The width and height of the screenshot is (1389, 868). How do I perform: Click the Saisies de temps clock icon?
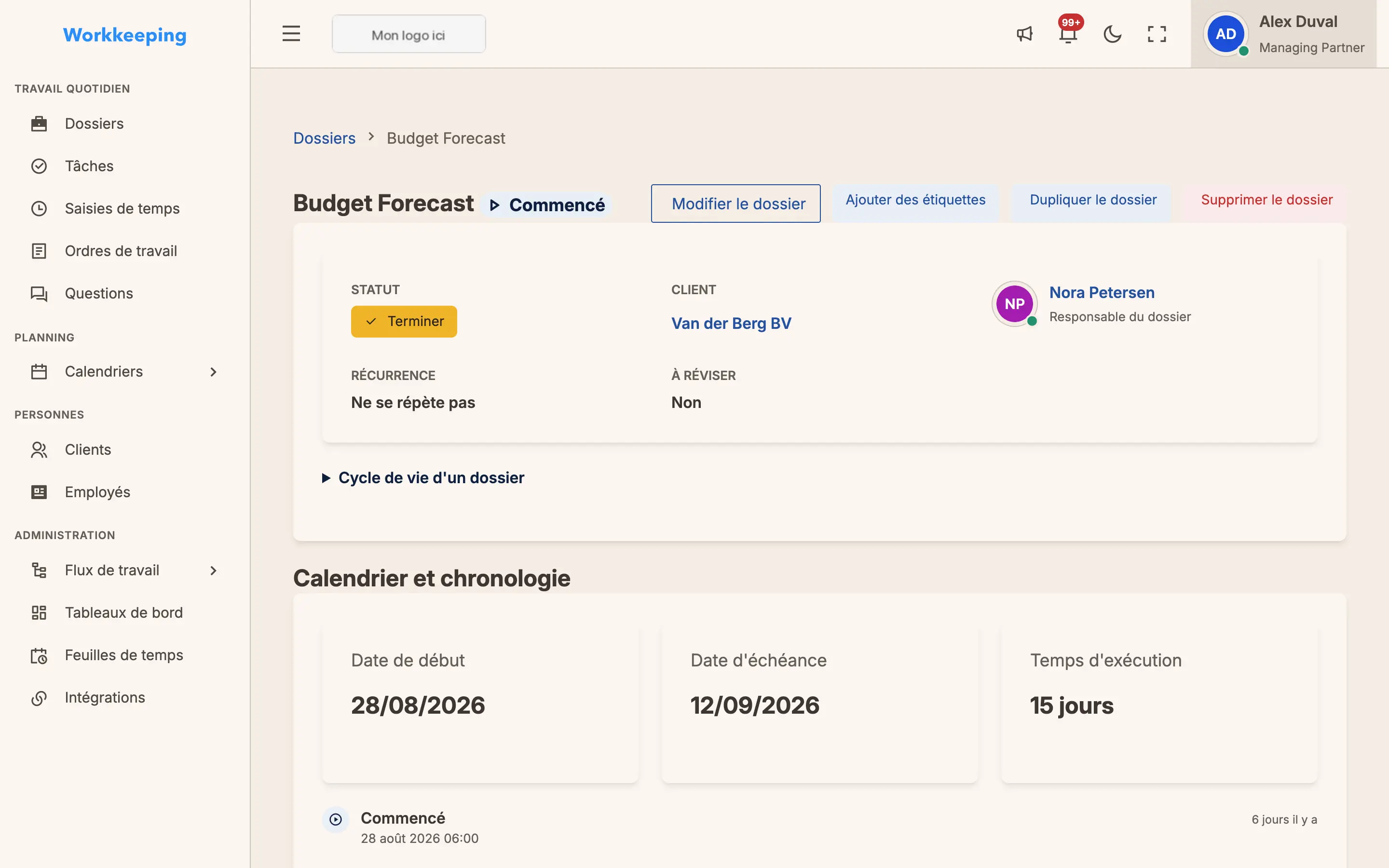click(39, 208)
